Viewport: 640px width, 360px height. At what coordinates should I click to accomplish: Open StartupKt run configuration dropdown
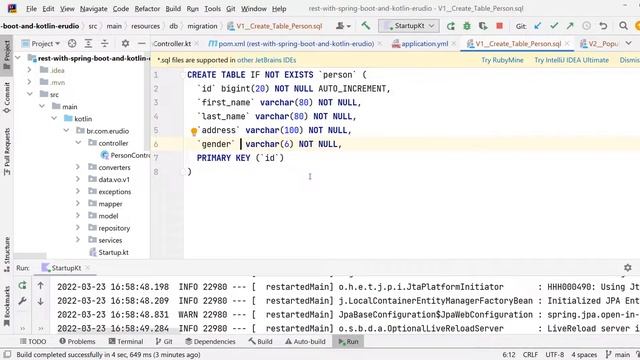(409, 26)
